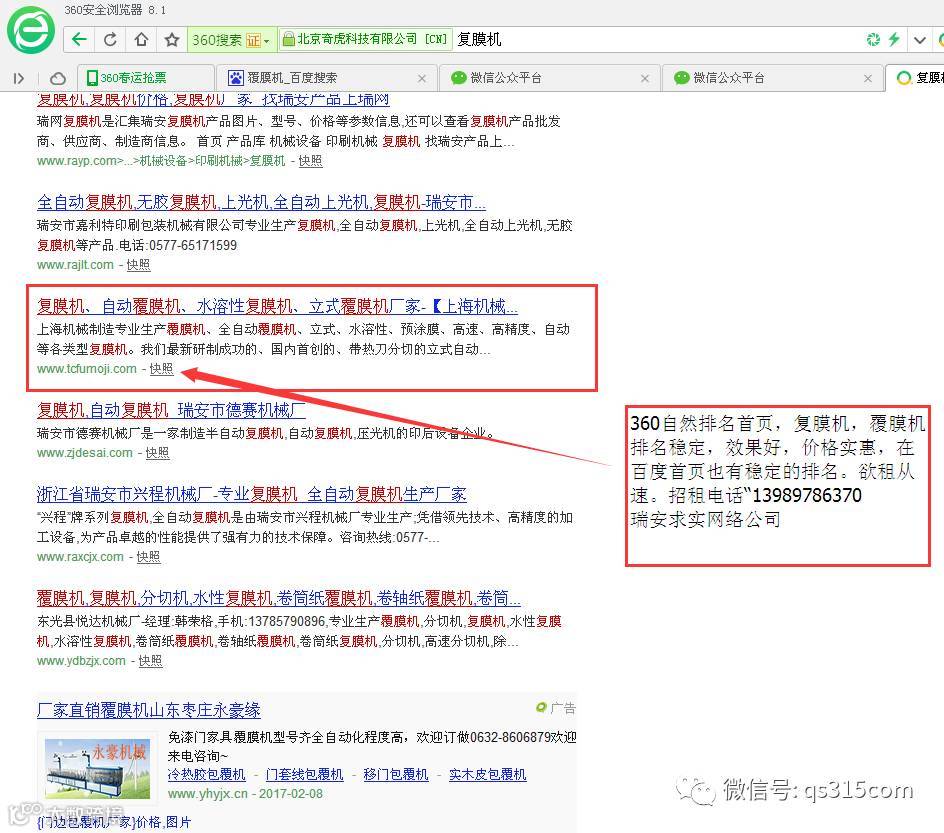Click the cloud sync icon
The height and width of the screenshot is (833, 944).
click(57, 78)
